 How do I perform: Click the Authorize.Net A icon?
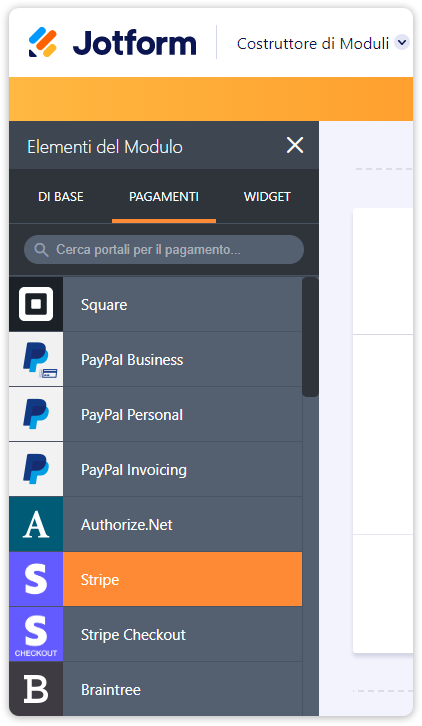[36, 525]
